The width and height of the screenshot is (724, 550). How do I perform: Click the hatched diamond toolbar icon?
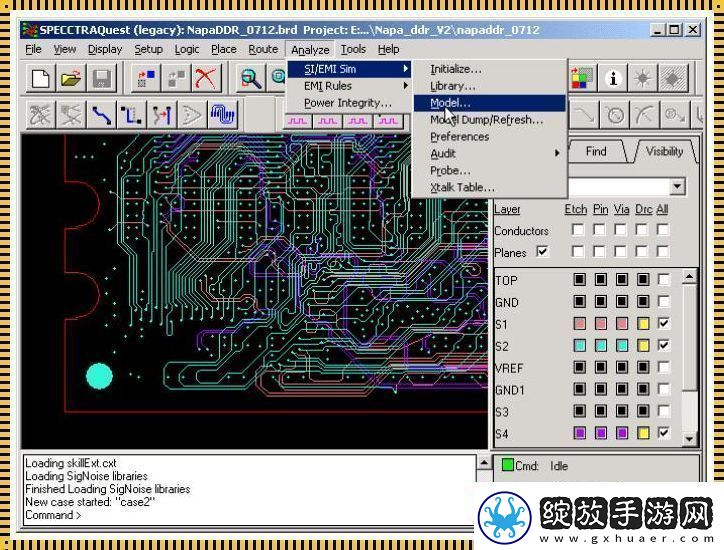(x=673, y=79)
